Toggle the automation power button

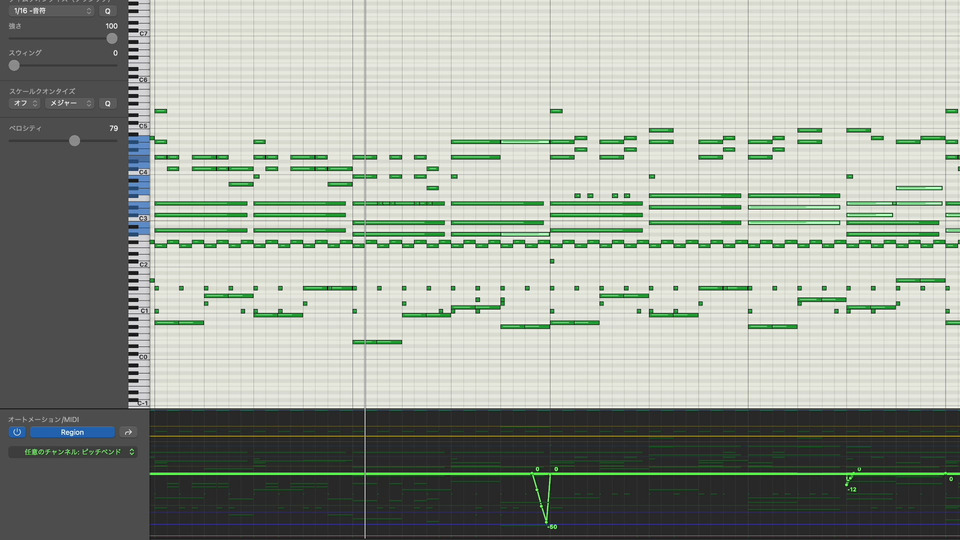(x=17, y=432)
